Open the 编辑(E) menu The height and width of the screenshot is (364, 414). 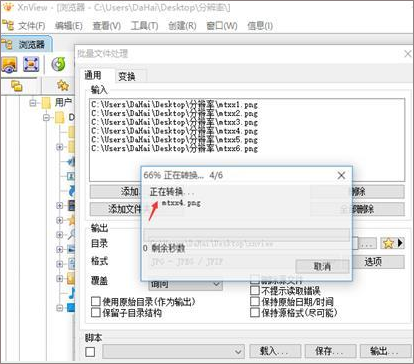point(69,26)
